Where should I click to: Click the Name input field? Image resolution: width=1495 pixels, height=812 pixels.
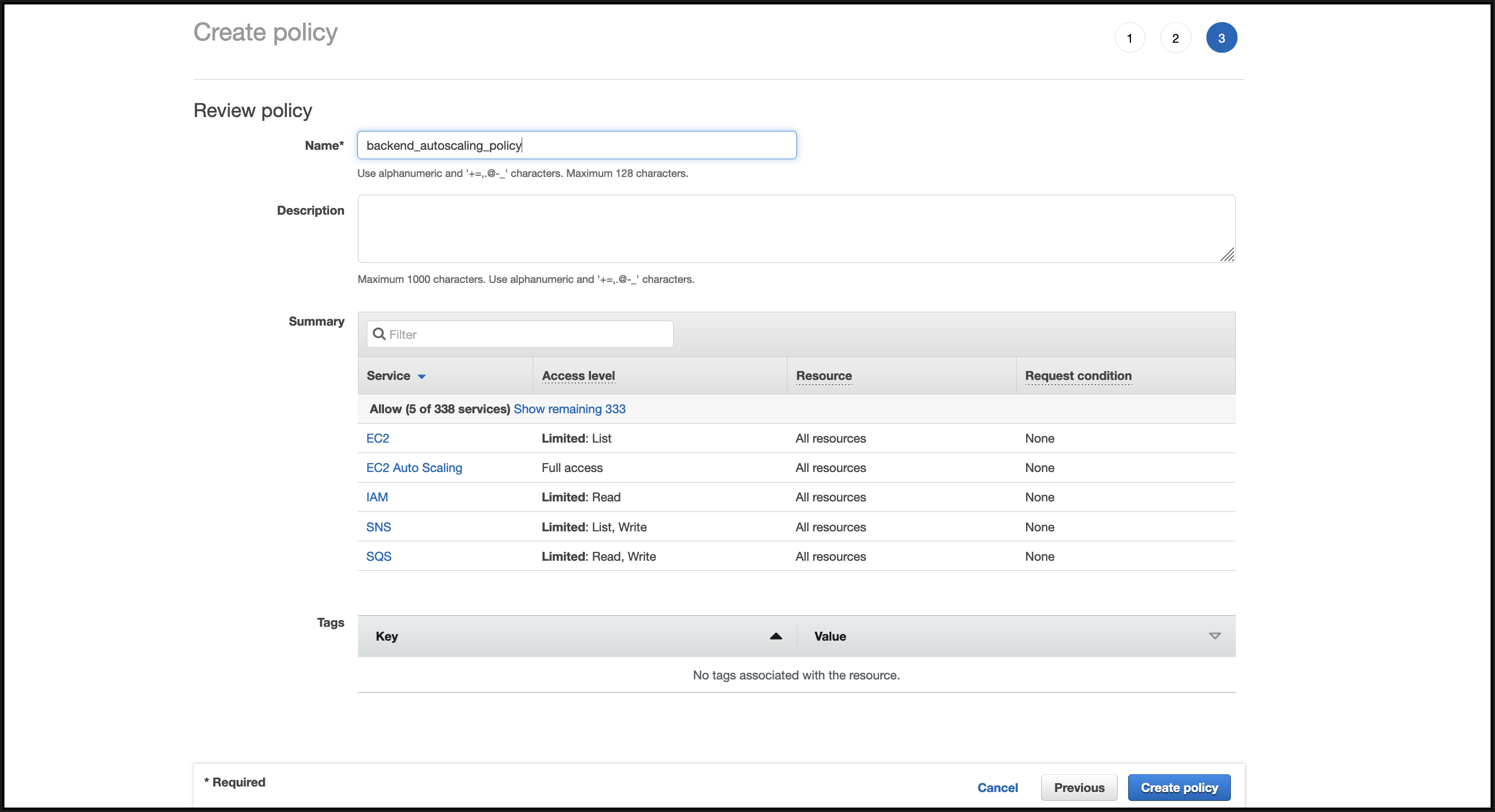tap(577, 145)
